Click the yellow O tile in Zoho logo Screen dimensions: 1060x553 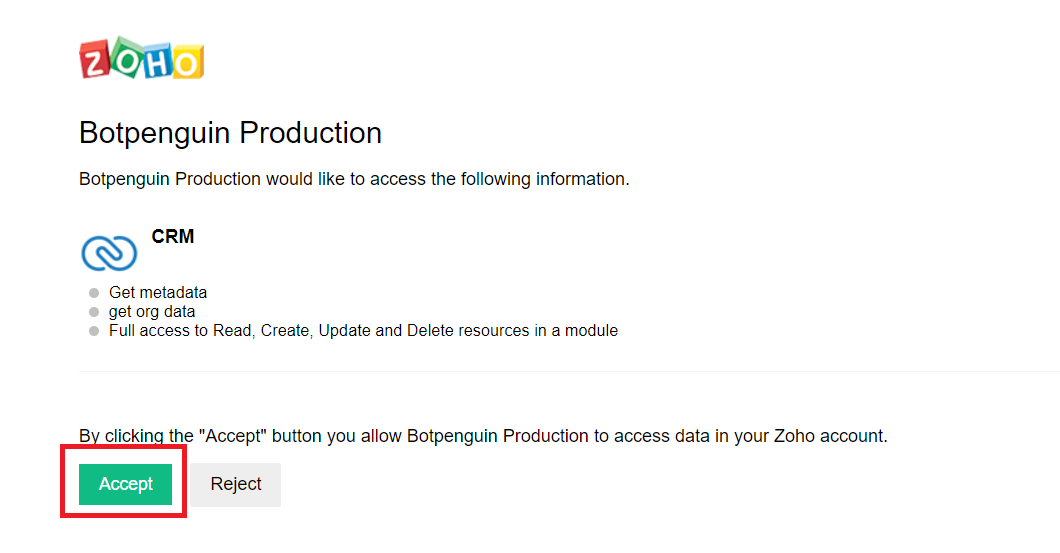pyautogui.click(x=186, y=62)
